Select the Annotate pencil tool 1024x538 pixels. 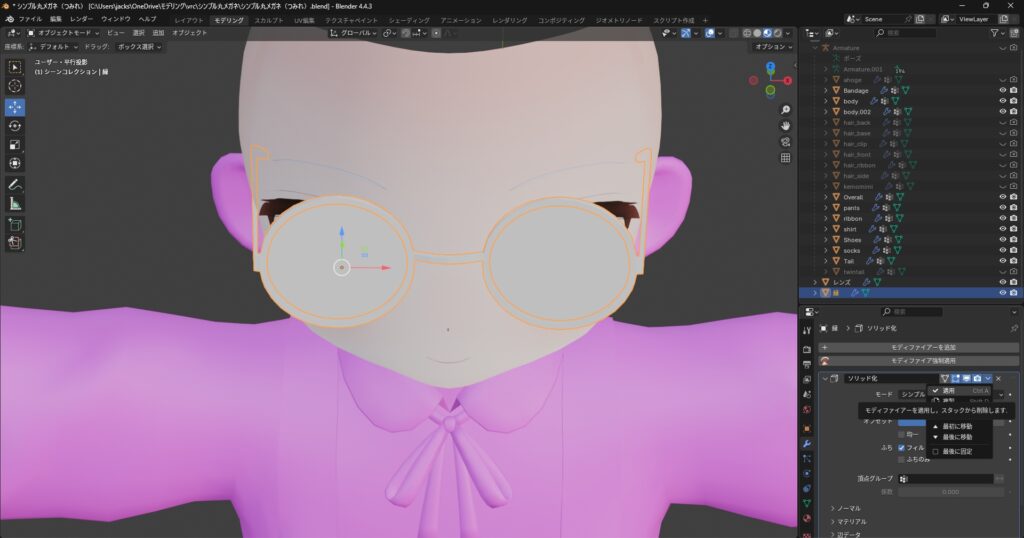coord(14,185)
